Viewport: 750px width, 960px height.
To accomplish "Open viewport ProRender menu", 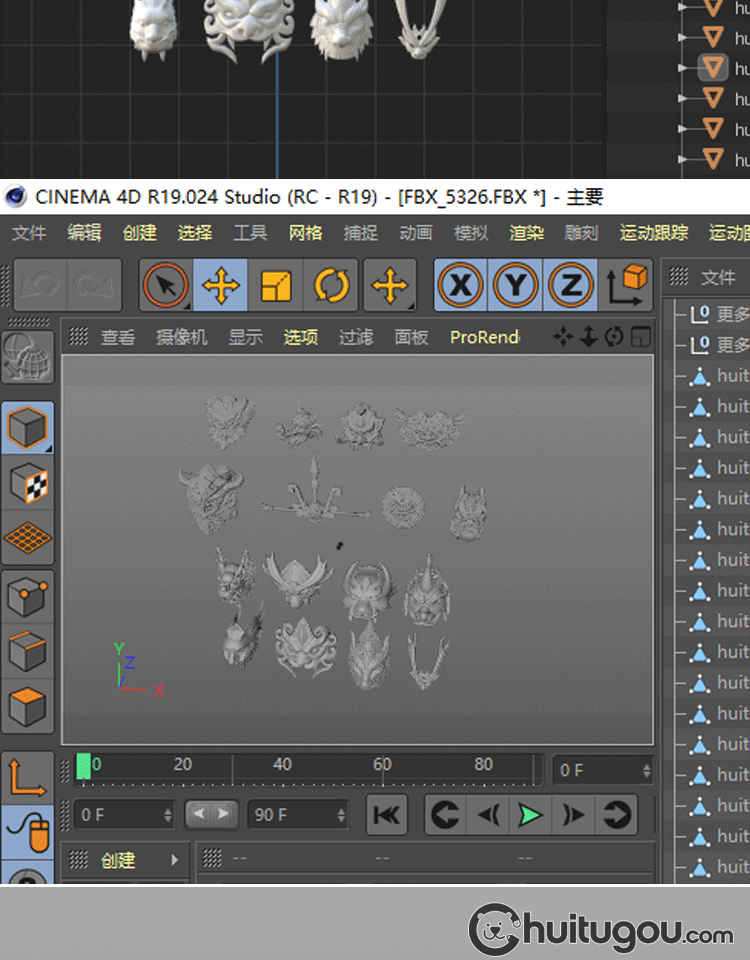I will coord(485,337).
